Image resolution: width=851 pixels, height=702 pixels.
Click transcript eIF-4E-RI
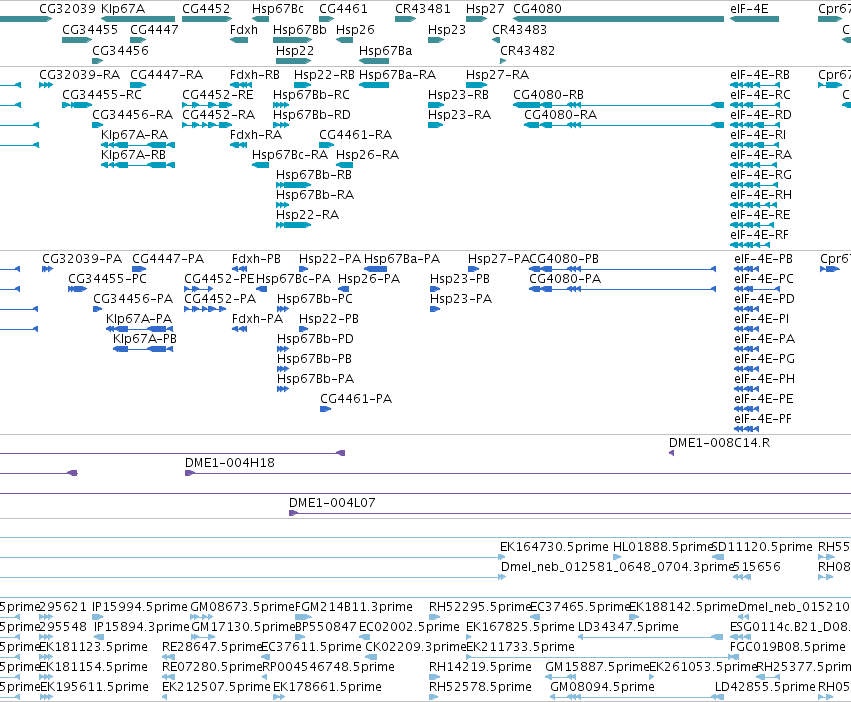click(x=758, y=135)
